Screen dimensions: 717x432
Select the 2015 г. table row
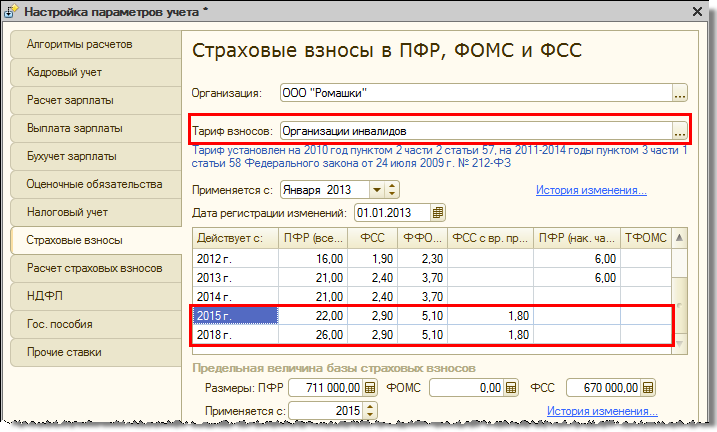coord(432,315)
